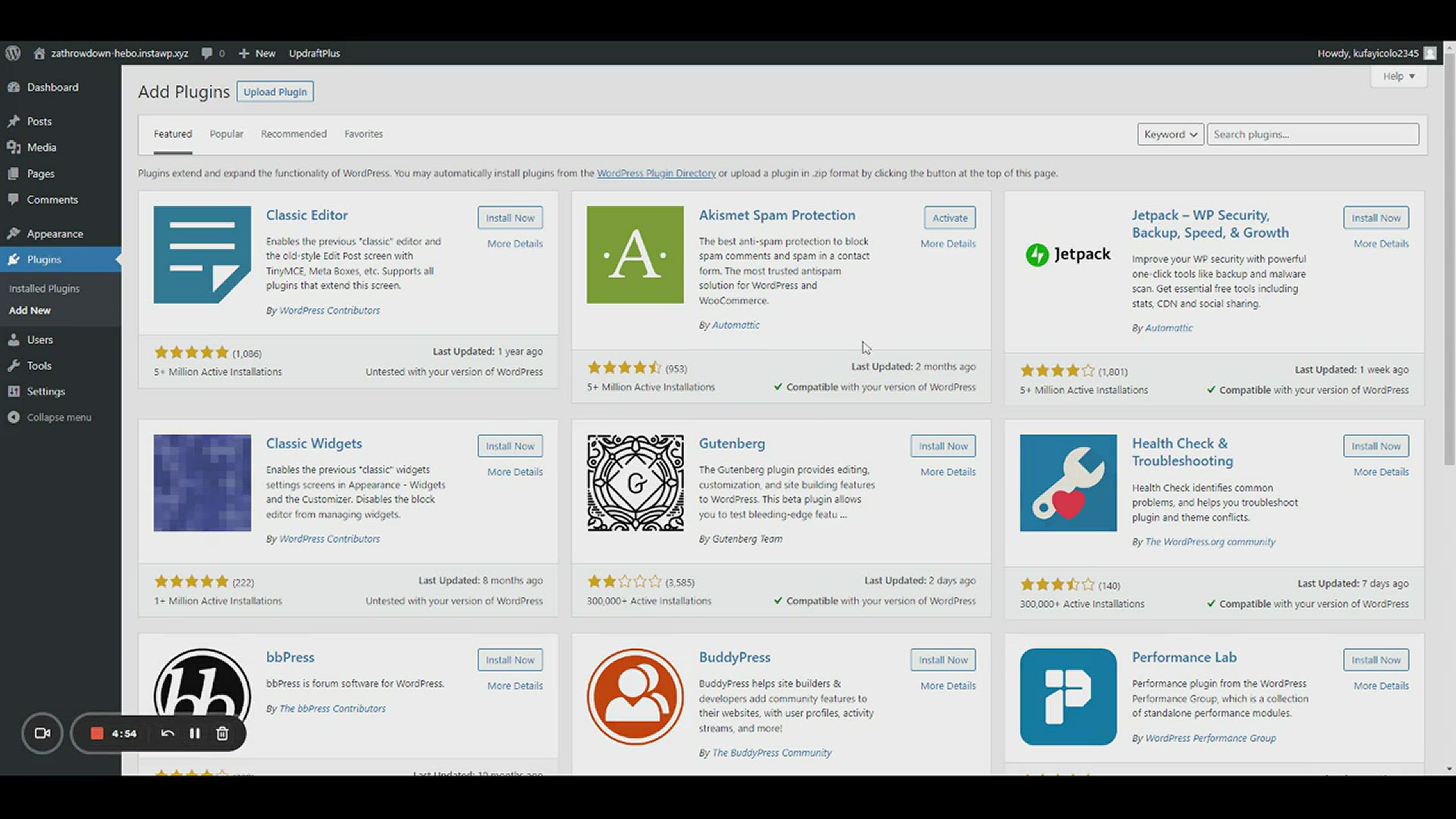Screen dimensions: 1456x819
Task: Switch to the Popular tab
Action: 226,134
